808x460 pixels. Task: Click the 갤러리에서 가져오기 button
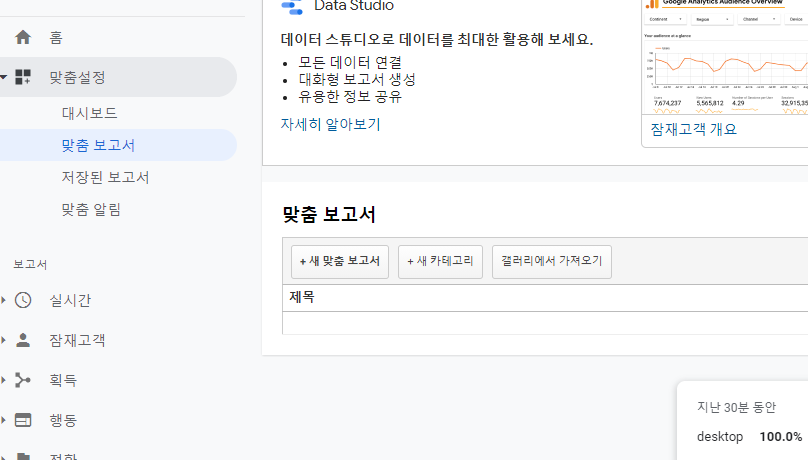(552, 262)
